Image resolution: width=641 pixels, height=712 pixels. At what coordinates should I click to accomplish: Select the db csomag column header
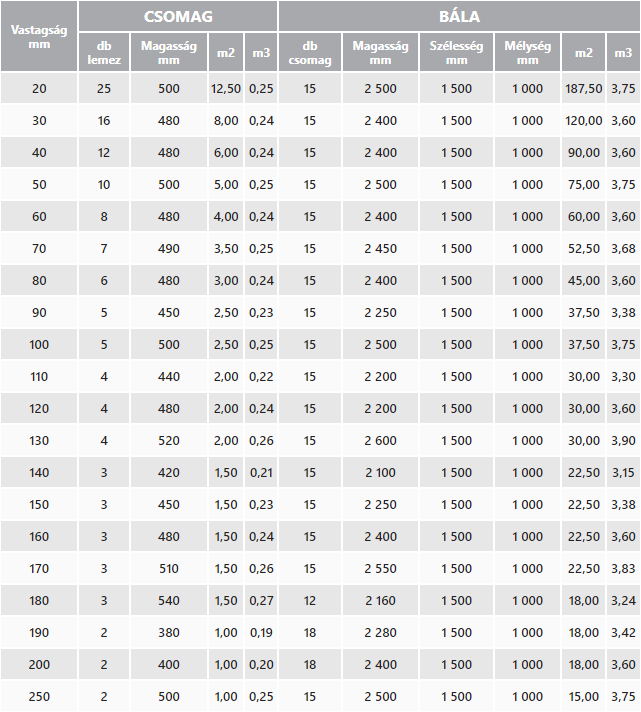(x=309, y=53)
